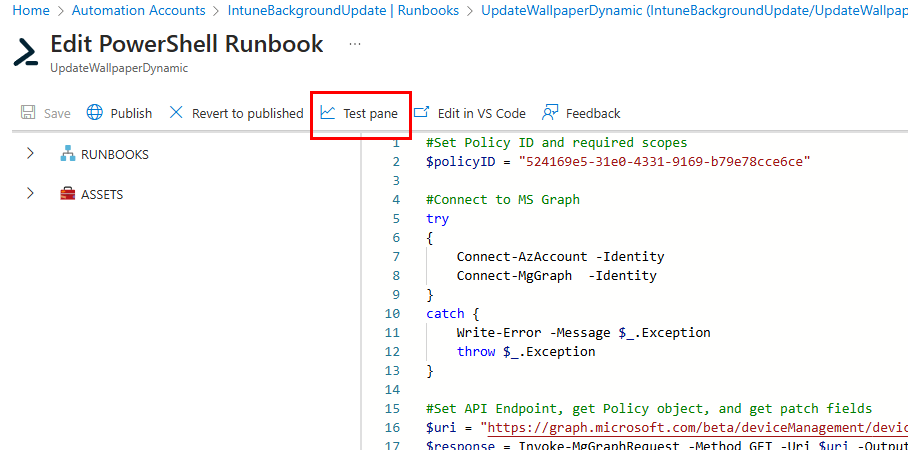The height and width of the screenshot is (450, 908).
Task: Select the ASSETS tree label
Action: [x=102, y=195]
